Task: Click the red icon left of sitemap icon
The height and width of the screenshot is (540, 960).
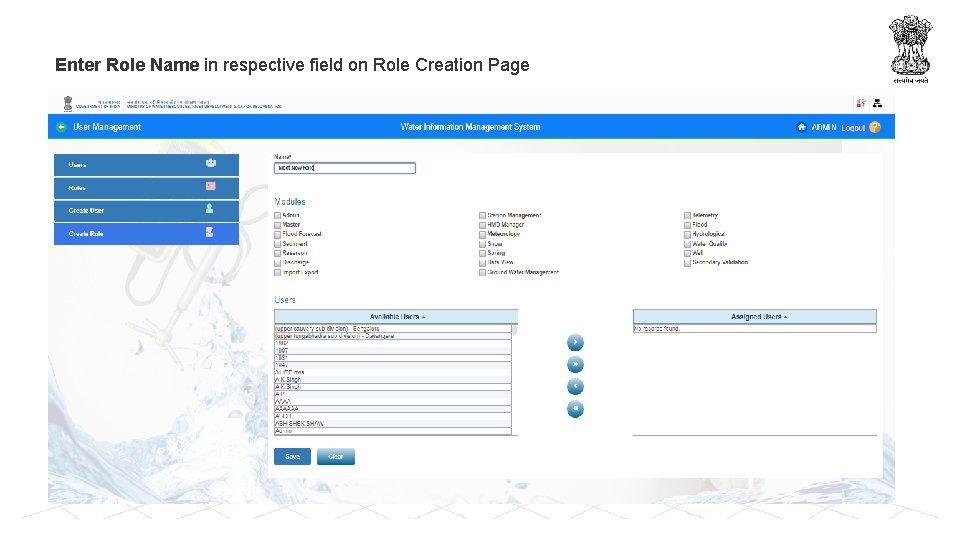Action: pyautogui.click(x=861, y=103)
